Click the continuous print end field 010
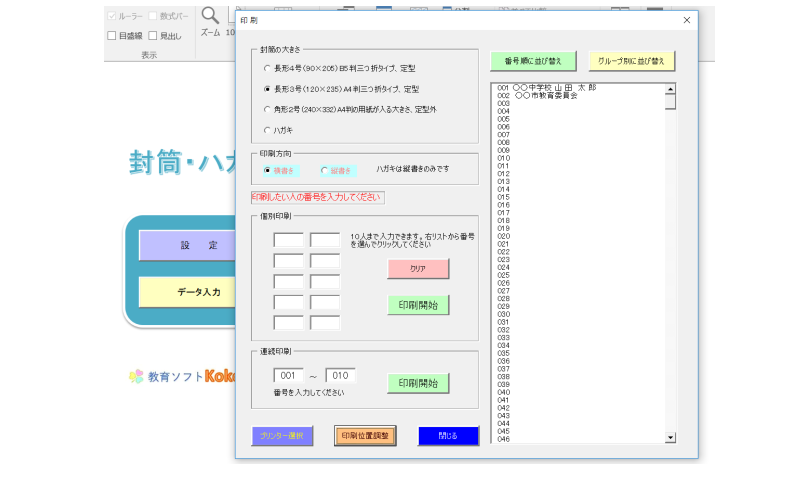This screenshot has width=800, height=480. (x=340, y=376)
